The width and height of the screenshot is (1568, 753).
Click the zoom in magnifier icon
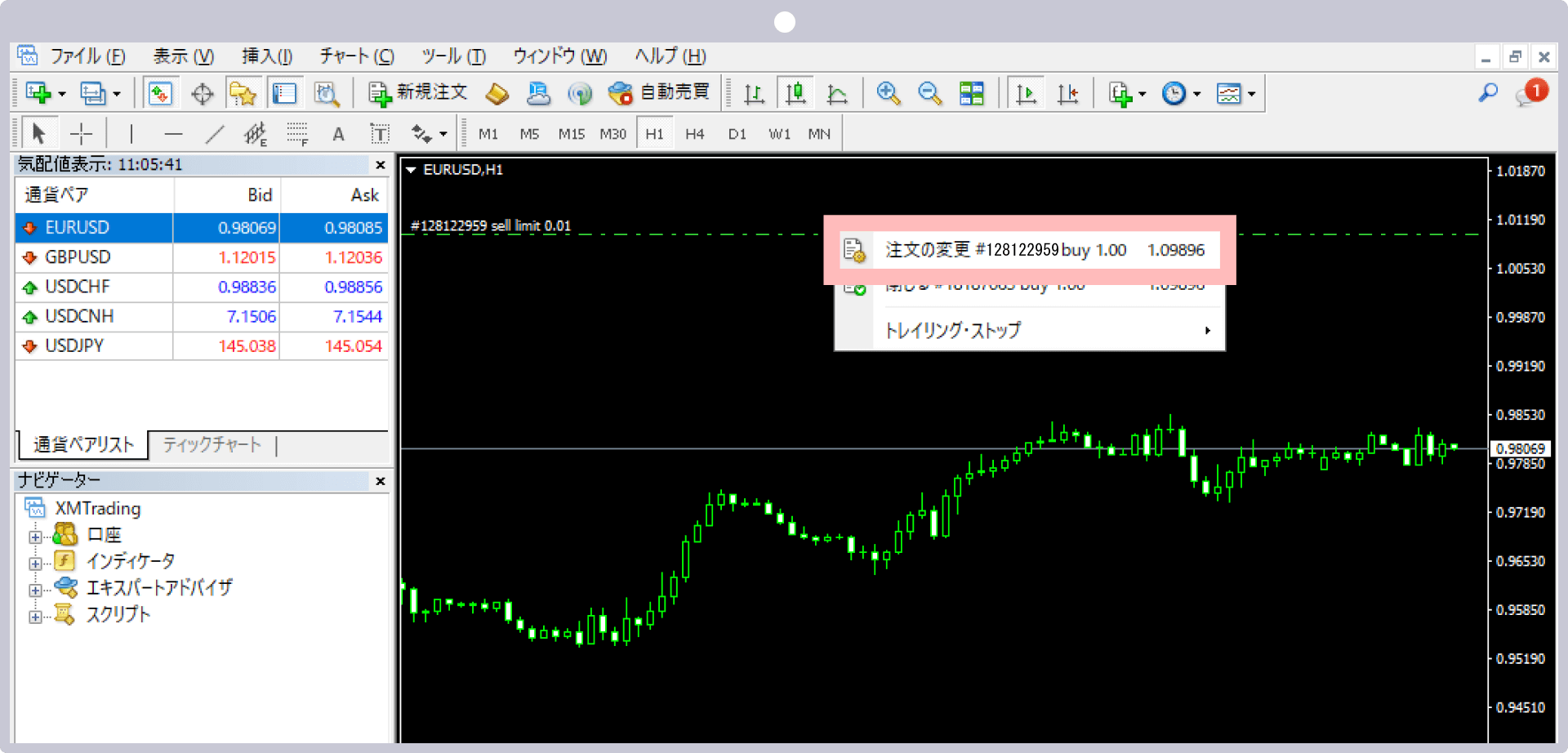888,94
